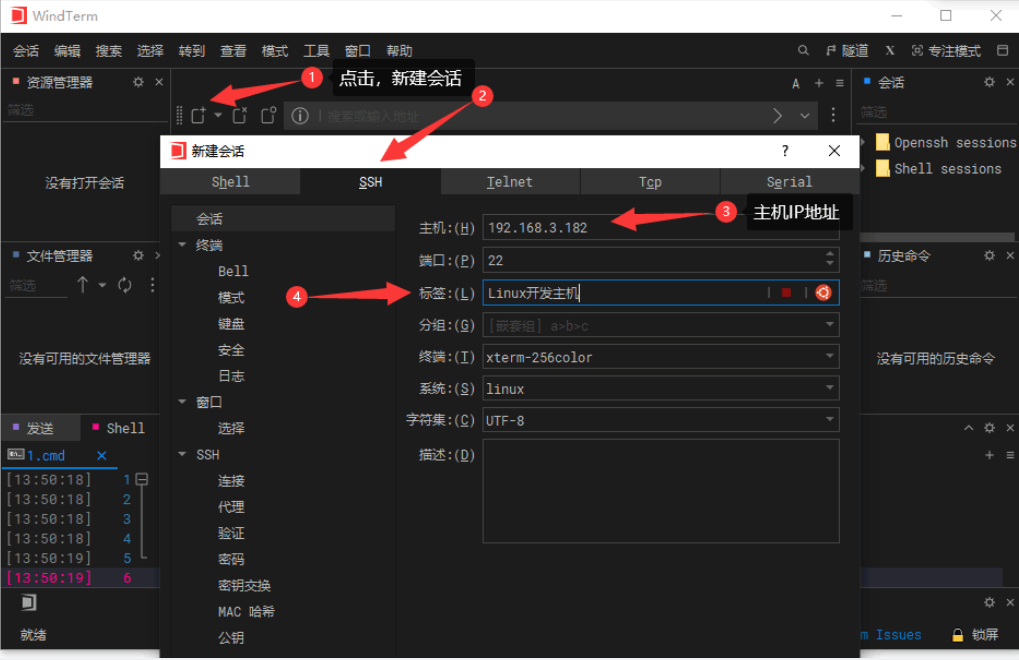Close the 1.cmd tab
The height and width of the screenshot is (660, 1019).
tap(101, 455)
